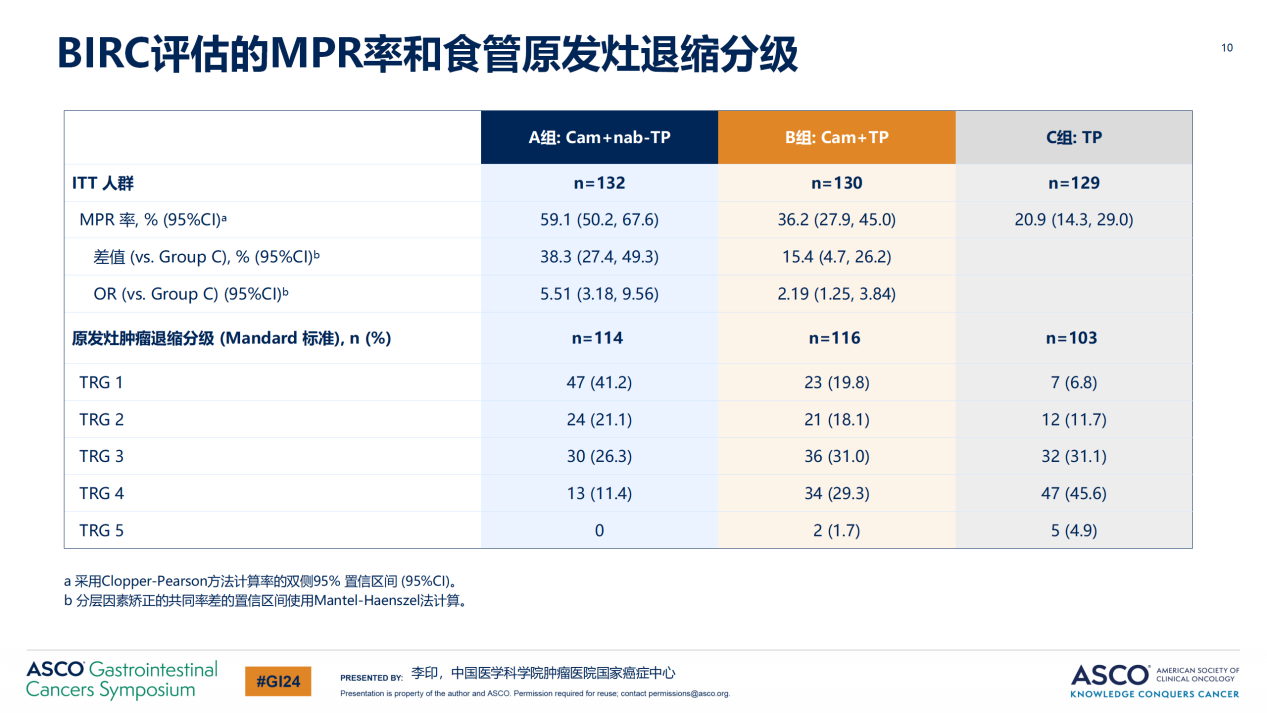
Task: Select the value 23 (19.8)
Action: pos(836,382)
